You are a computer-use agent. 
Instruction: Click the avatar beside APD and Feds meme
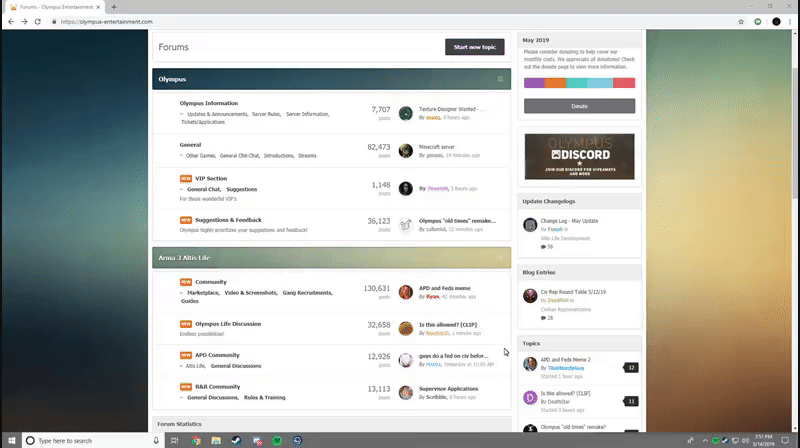406,292
